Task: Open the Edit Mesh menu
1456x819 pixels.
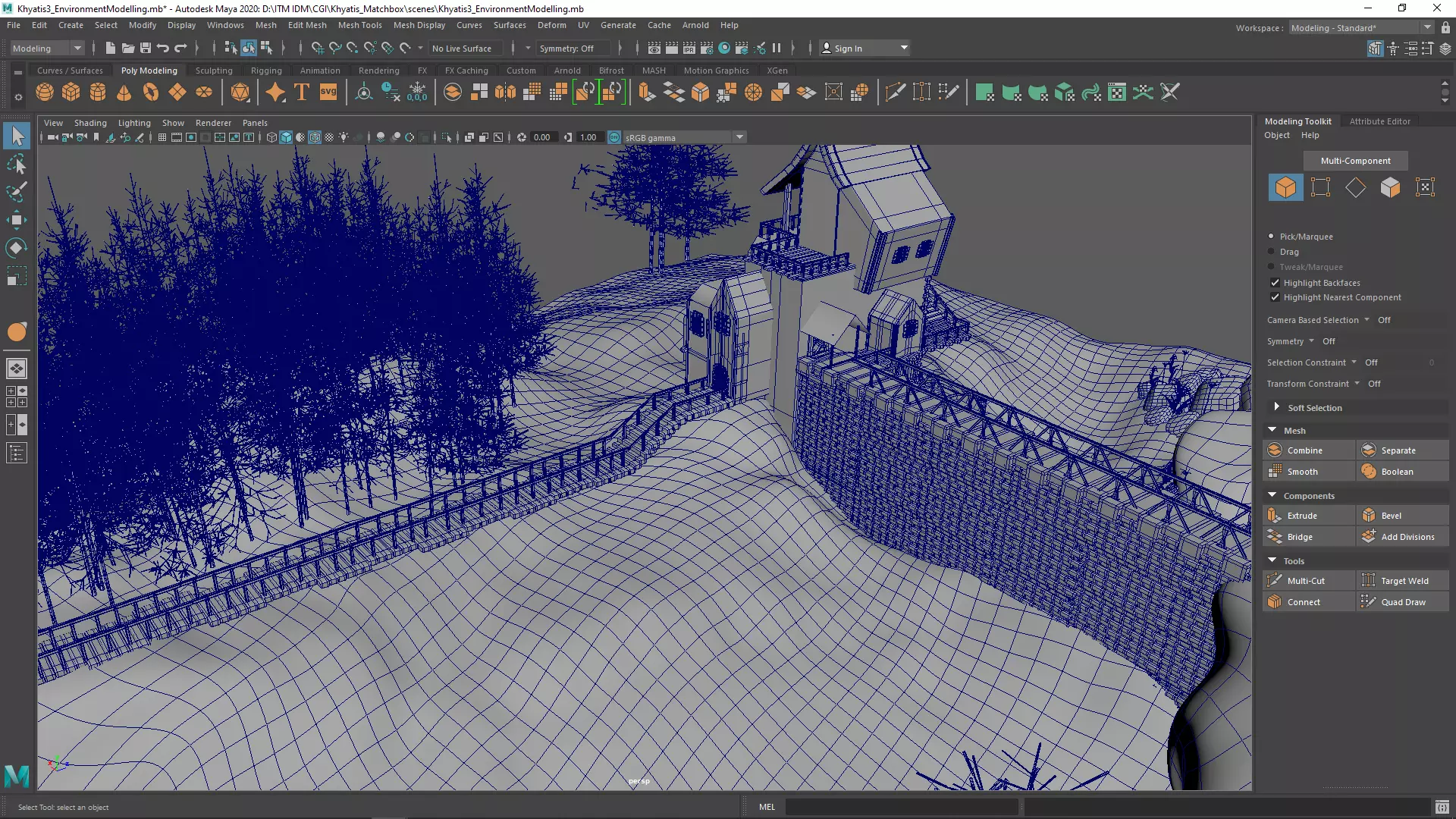Action: coord(307,25)
